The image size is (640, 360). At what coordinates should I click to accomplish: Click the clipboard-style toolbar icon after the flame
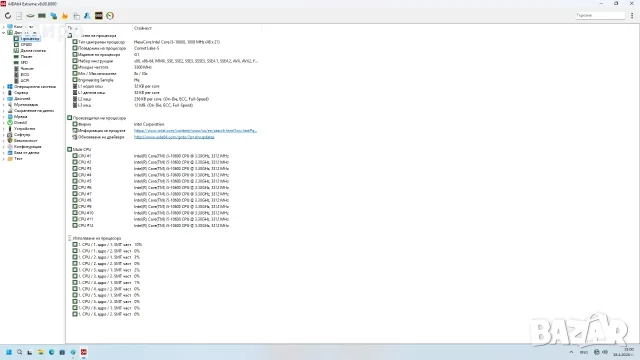click(x=76, y=16)
